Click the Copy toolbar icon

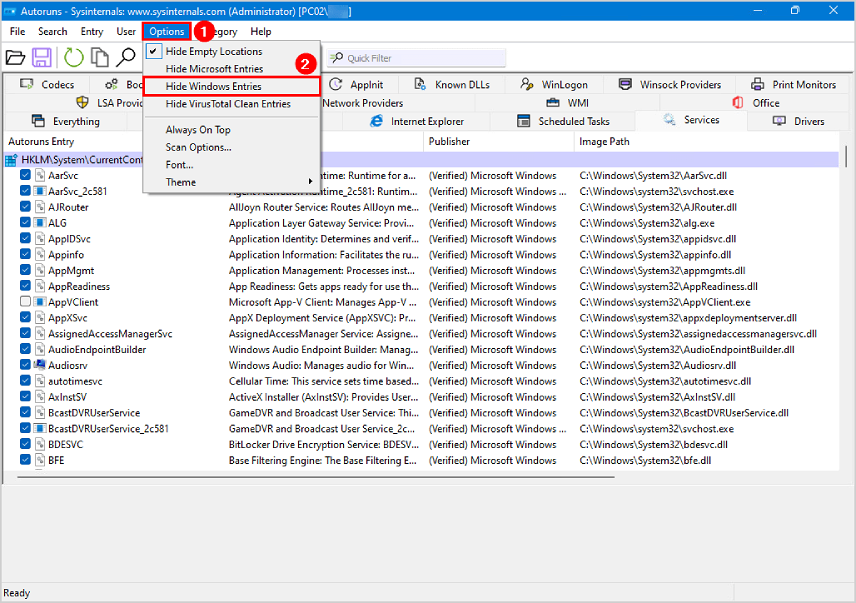click(99, 57)
